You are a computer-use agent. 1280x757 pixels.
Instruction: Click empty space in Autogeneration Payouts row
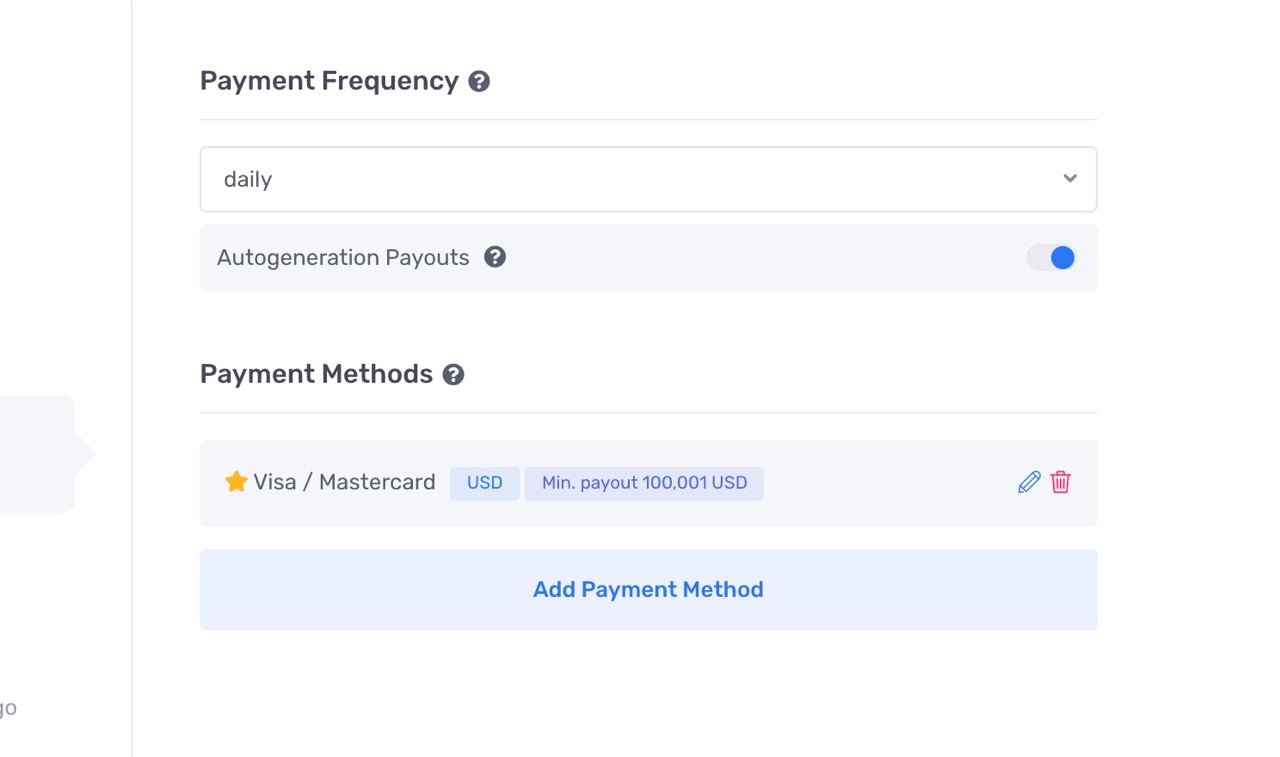click(x=760, y=258)
